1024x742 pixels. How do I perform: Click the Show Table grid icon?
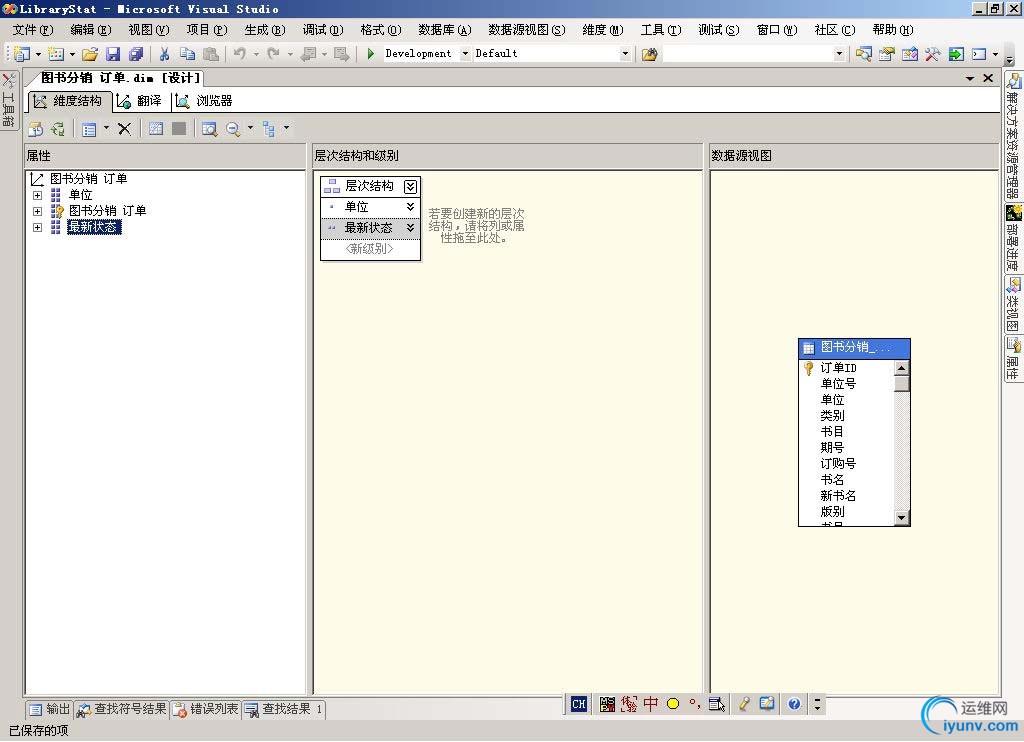pyautogui.click(x=155, y=129)
